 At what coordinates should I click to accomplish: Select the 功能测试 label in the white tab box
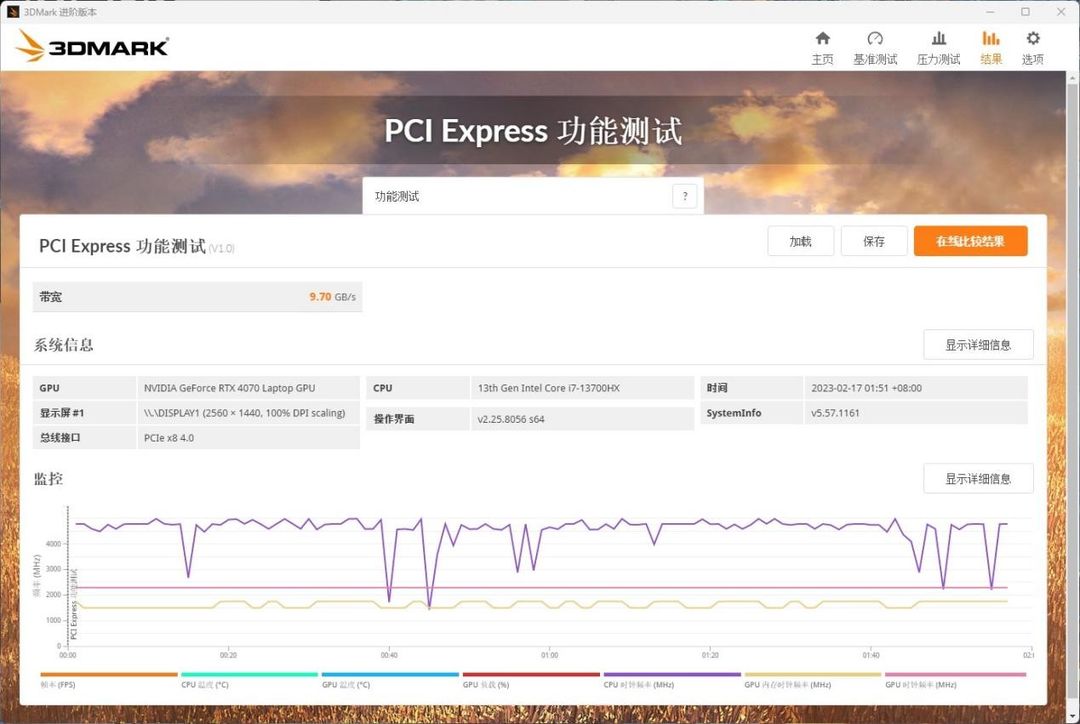[397, 196]
